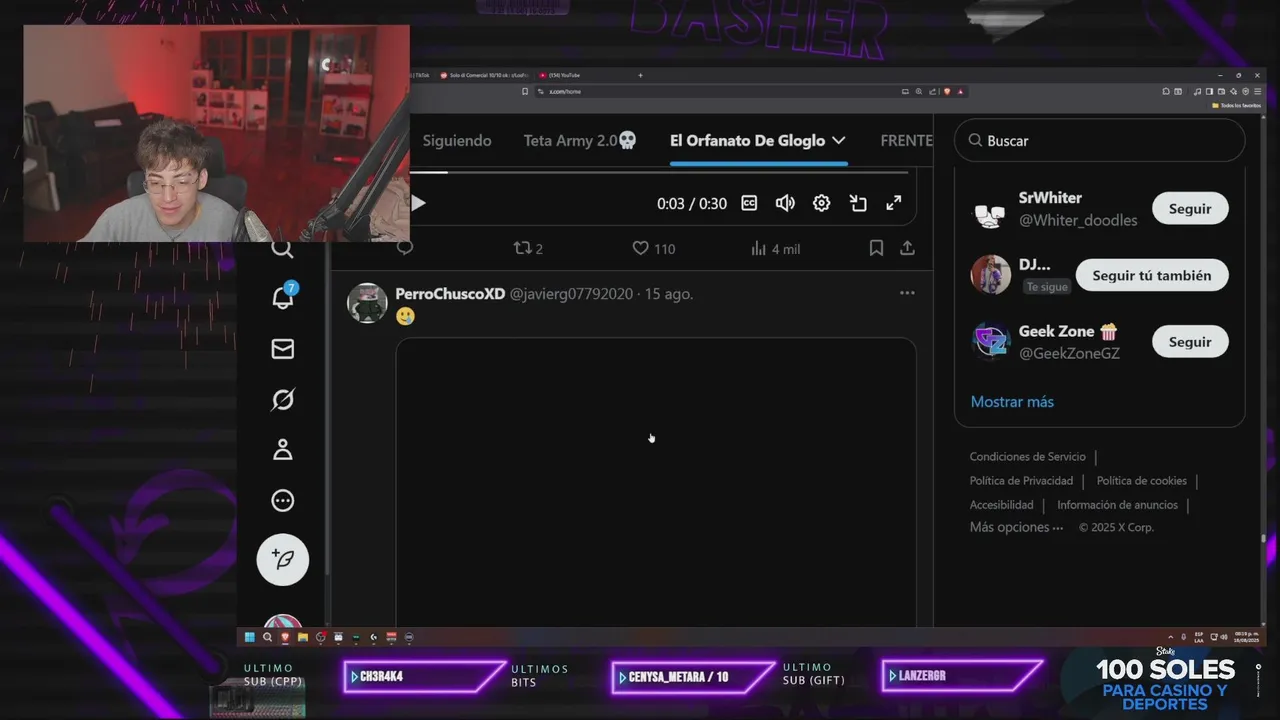
Task: Open notifications bell with 7 badge
Action: (x=283, y=296)
